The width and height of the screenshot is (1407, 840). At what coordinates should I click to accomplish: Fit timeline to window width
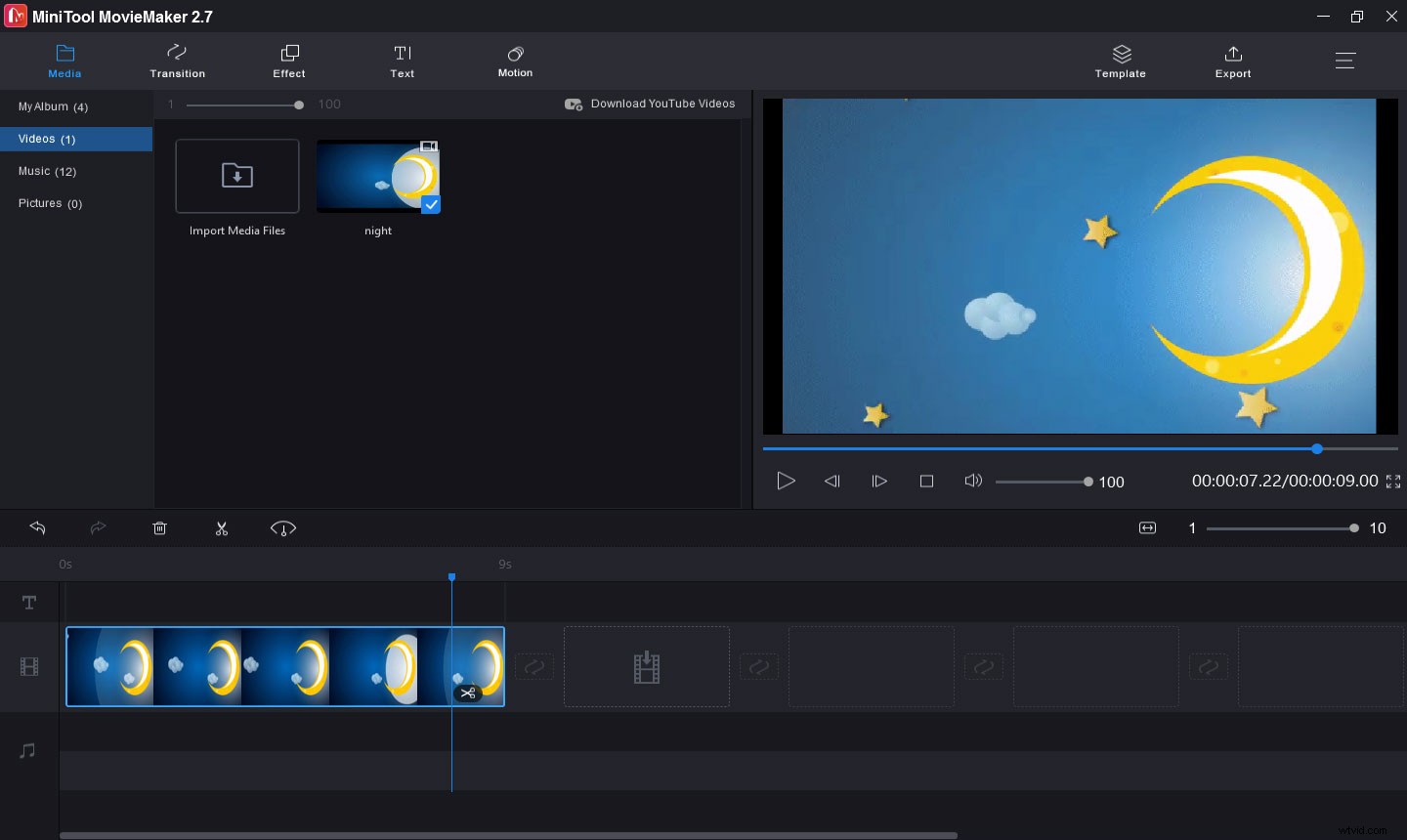pyautogui.click(x=1147, y=527)
